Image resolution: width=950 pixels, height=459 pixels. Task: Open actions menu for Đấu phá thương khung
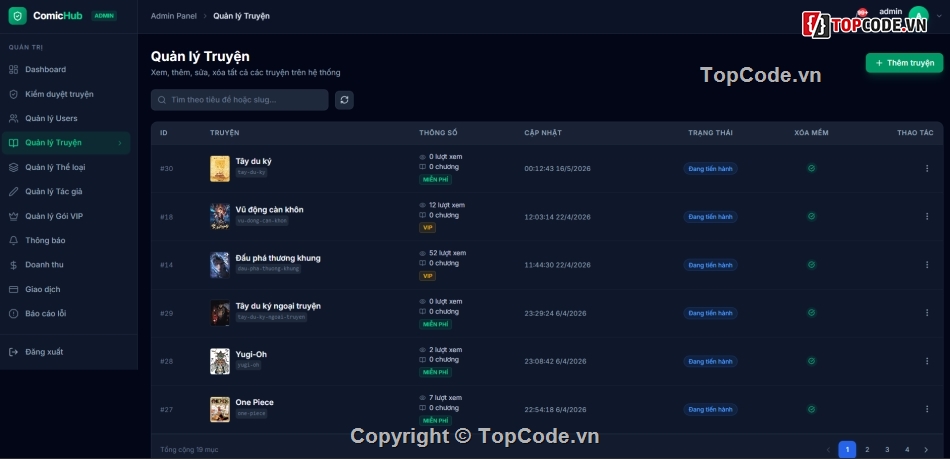coord(926,265)
